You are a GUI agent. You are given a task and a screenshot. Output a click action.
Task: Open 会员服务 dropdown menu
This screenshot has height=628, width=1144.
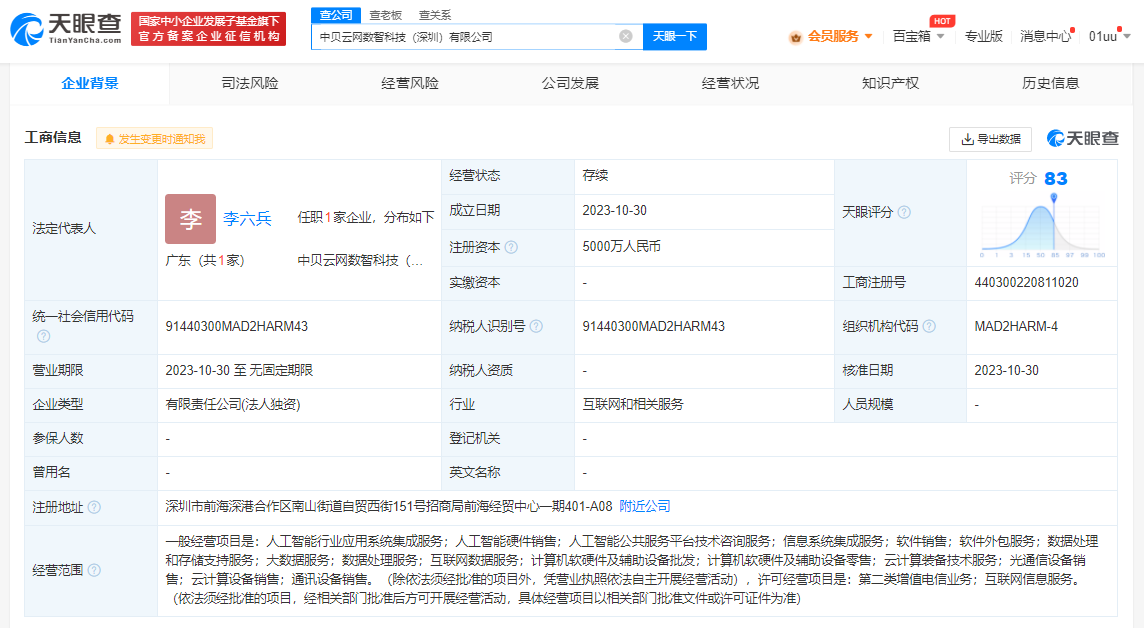click(832, 36)
